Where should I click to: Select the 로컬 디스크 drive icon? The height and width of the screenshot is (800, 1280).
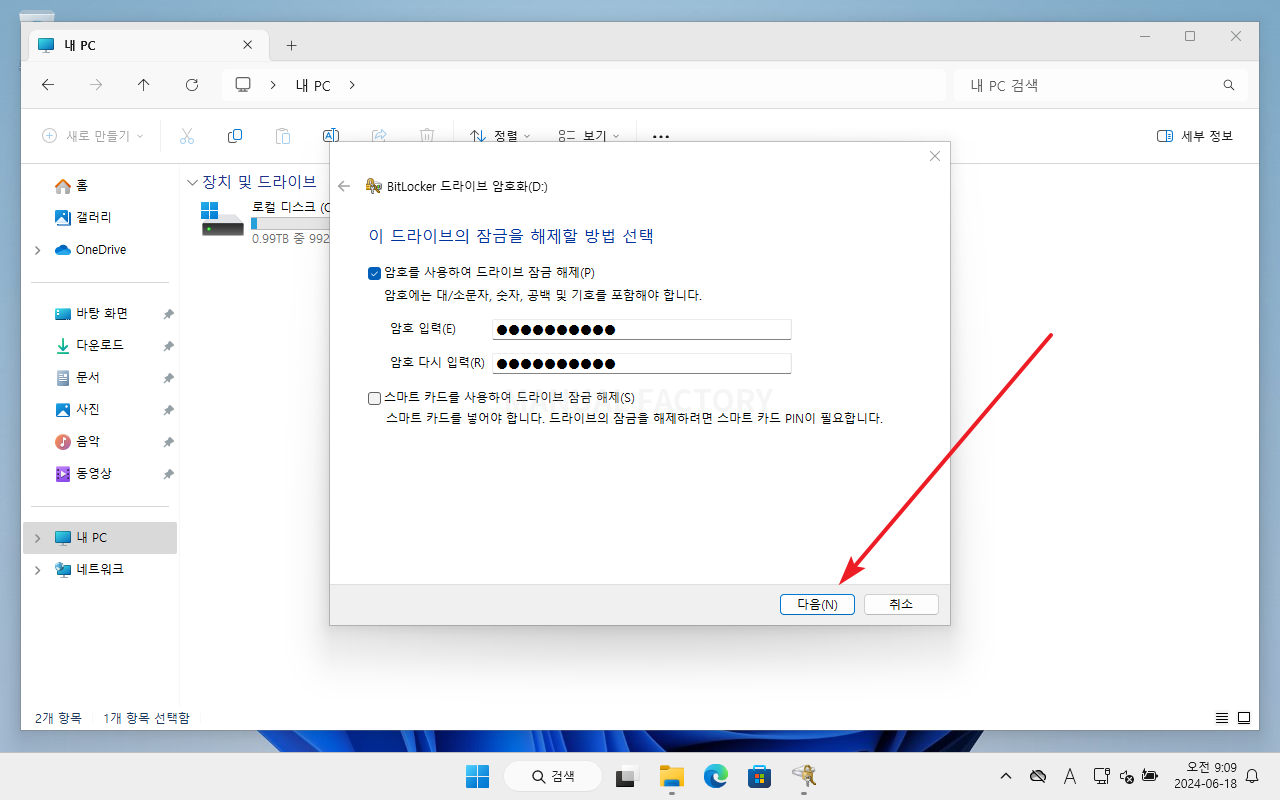point(222,219)
